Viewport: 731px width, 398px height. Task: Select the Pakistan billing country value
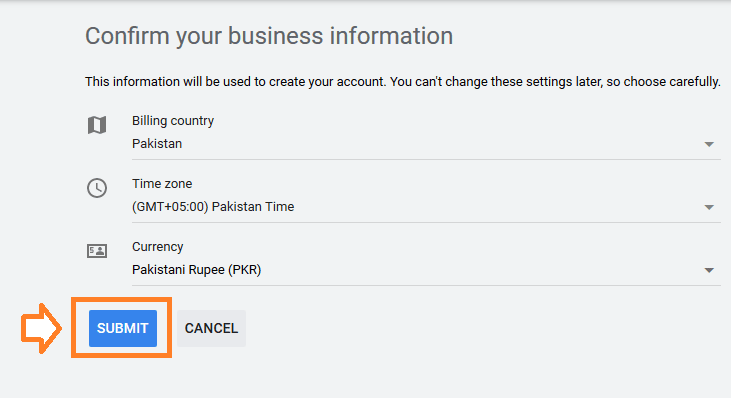click(x=157, y=144)
